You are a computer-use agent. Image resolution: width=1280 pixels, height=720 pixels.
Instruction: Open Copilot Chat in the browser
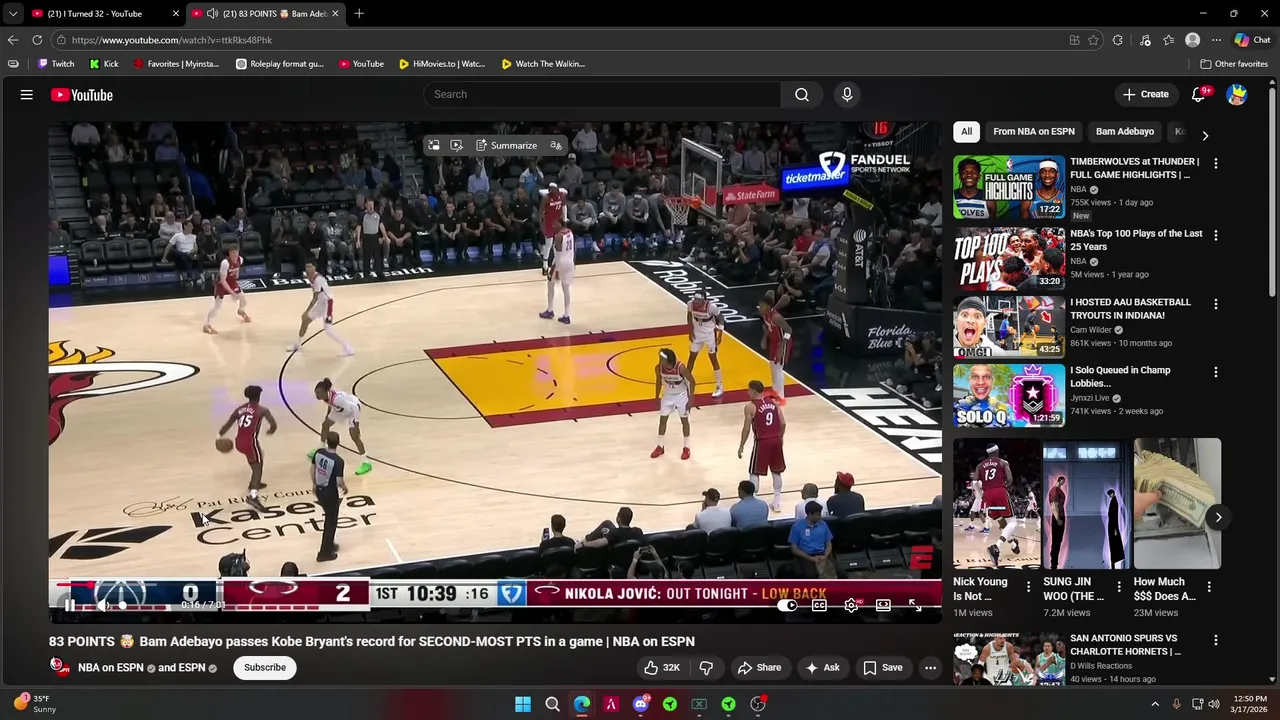(x=1252, y=40)
